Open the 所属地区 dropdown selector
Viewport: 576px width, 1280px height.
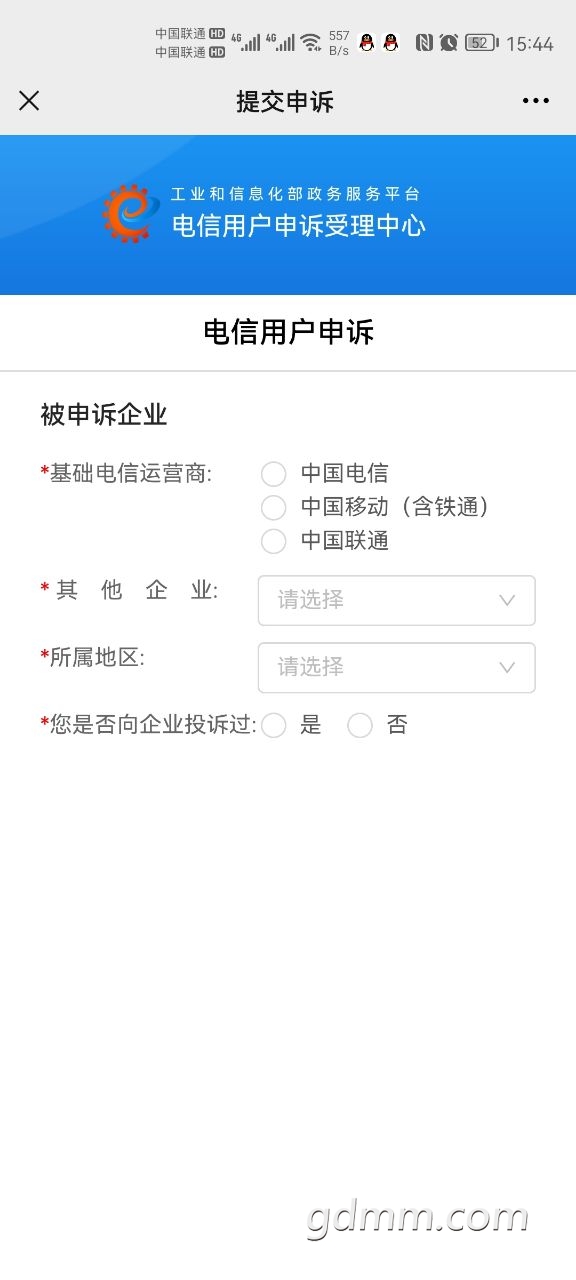(x=397, y=667)
